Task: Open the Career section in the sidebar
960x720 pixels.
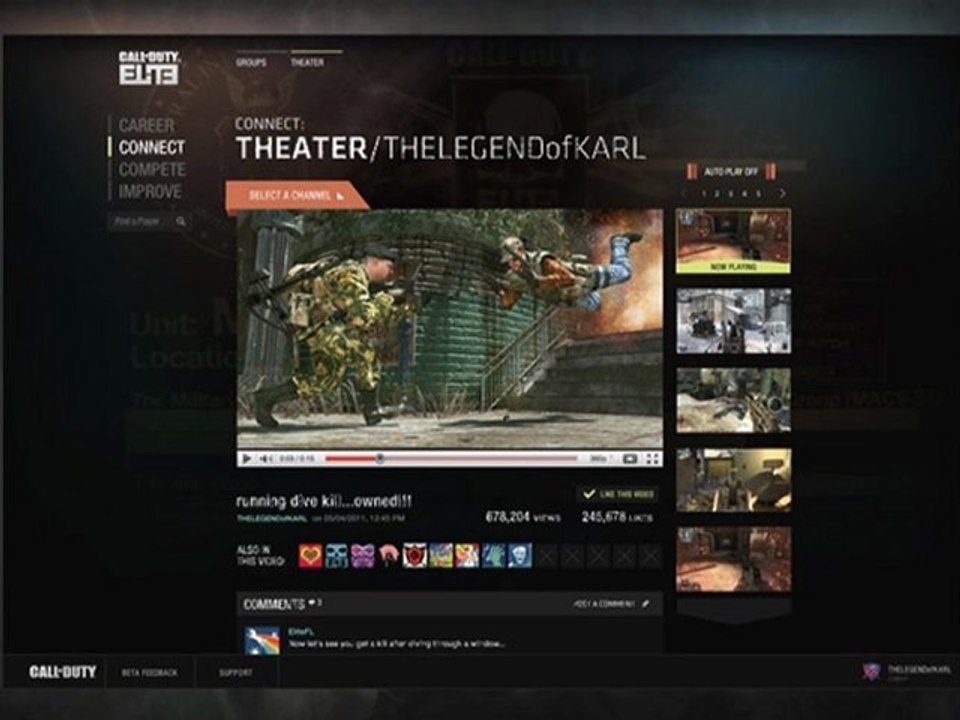Action: 146,126
